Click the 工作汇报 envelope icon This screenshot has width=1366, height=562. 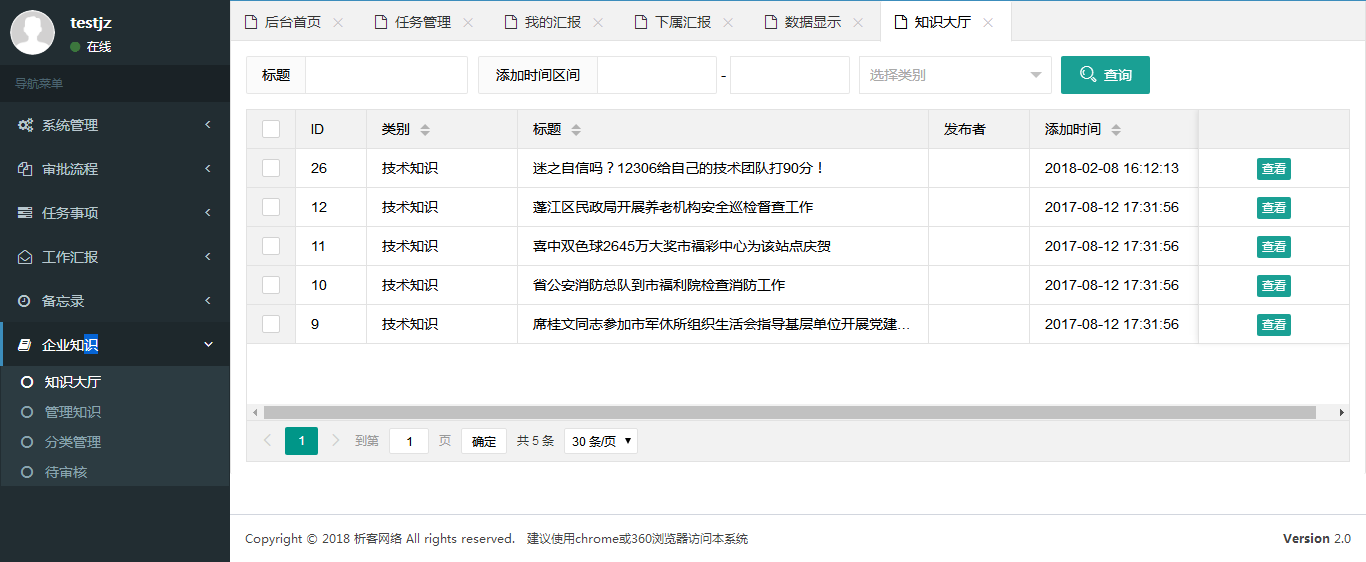pos(25,257)
